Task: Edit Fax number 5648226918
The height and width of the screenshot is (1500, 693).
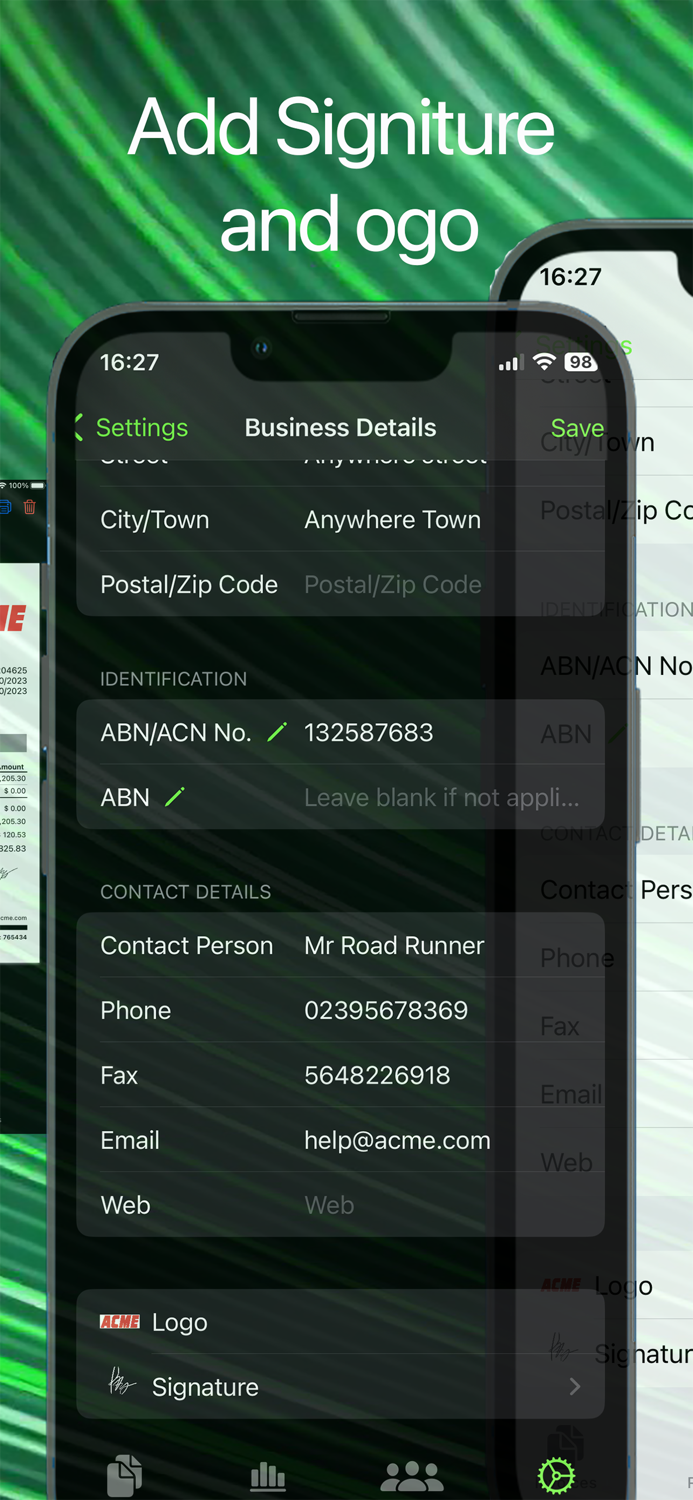Action: click(377, 1076)
